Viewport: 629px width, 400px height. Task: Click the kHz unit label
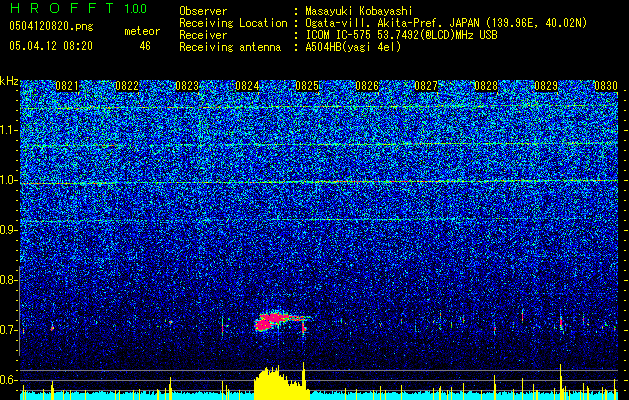[x=9, y=81]
